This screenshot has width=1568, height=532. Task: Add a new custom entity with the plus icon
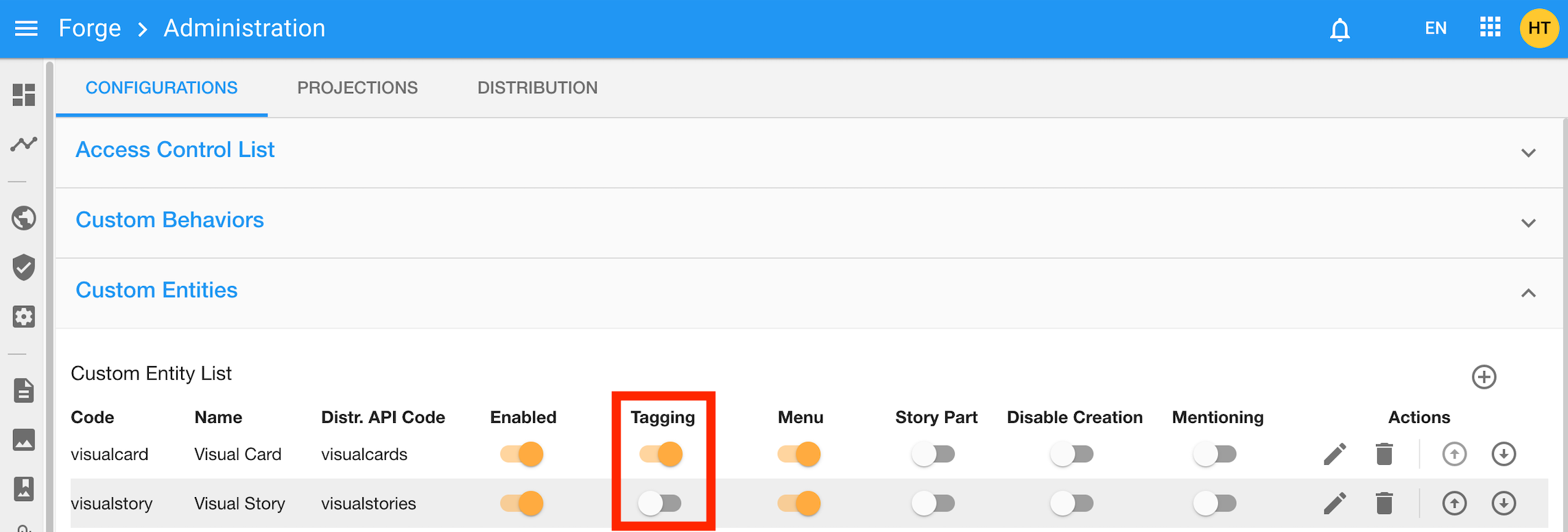pos(1484,376)
